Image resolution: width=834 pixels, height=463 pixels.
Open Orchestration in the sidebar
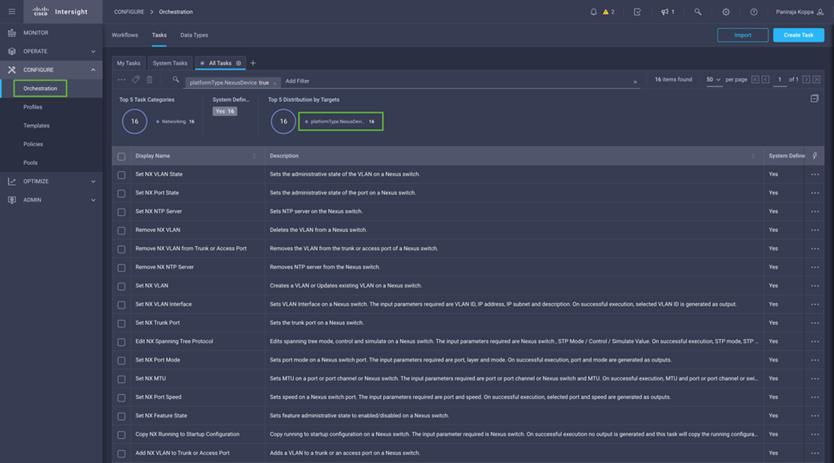point(40,88)
